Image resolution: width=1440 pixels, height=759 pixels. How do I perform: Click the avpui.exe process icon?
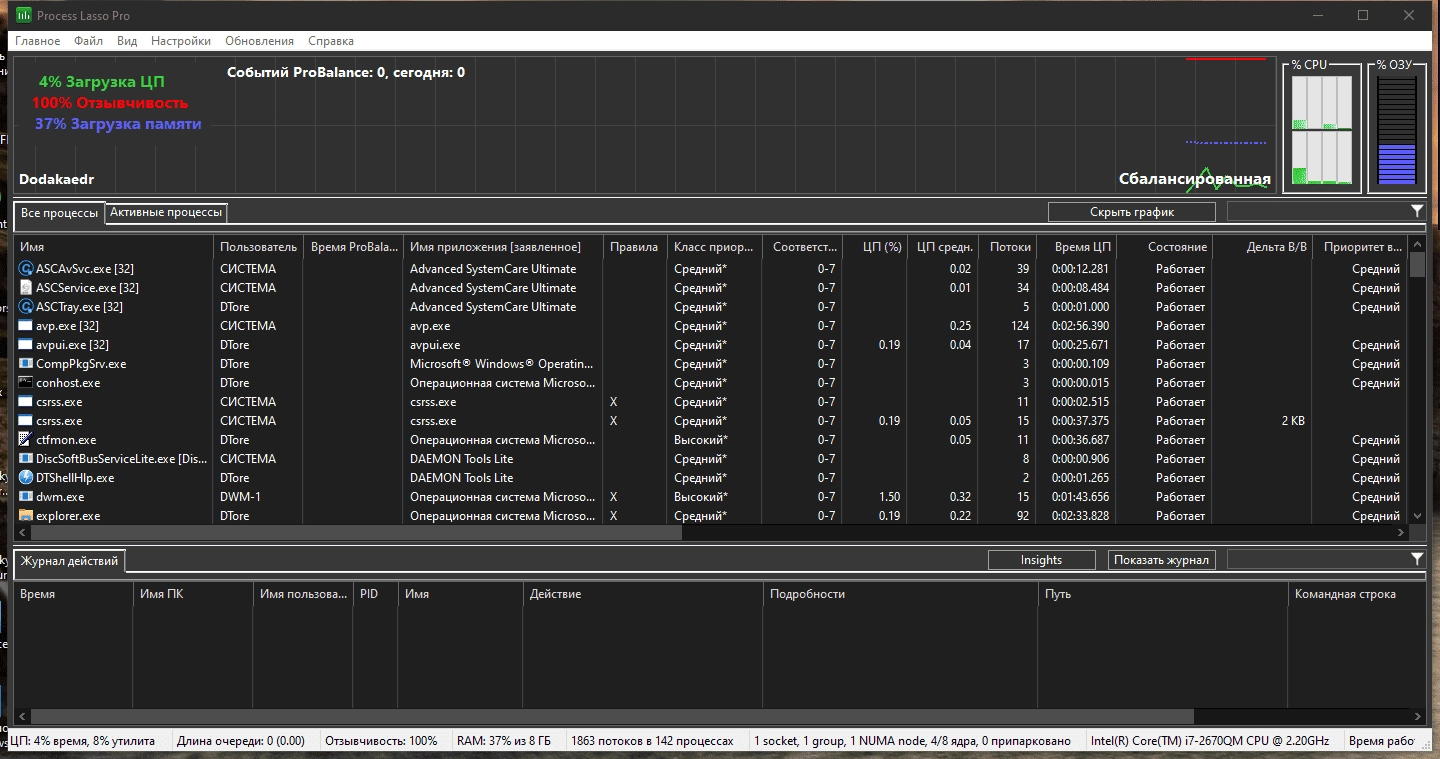[26, 345]
